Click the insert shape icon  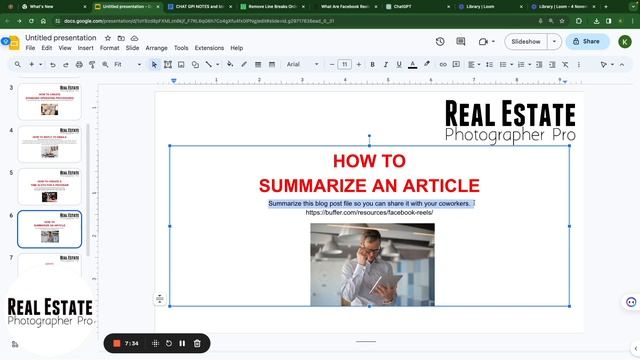click(x=195, y=64)
